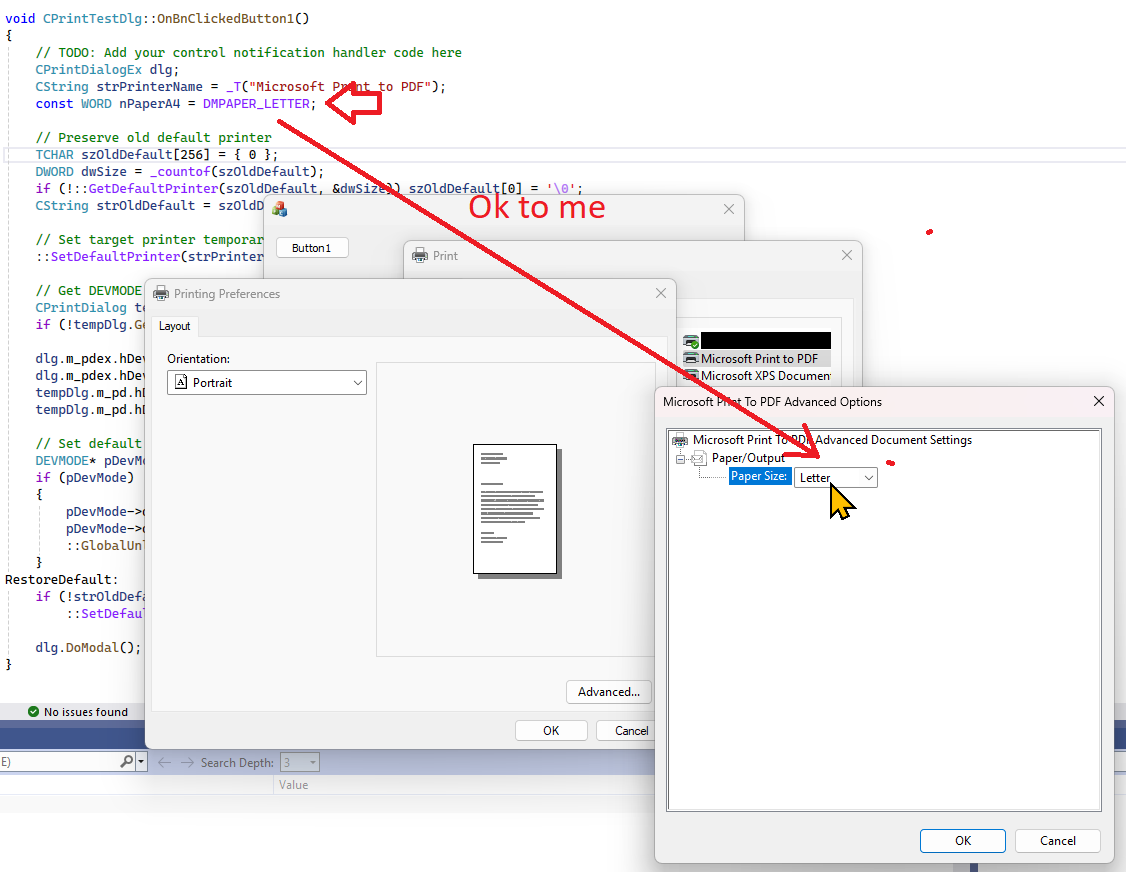Click the RestoreDefault: label in code
The width and height of the screenshot is (1126, 872).
[62, 580]
